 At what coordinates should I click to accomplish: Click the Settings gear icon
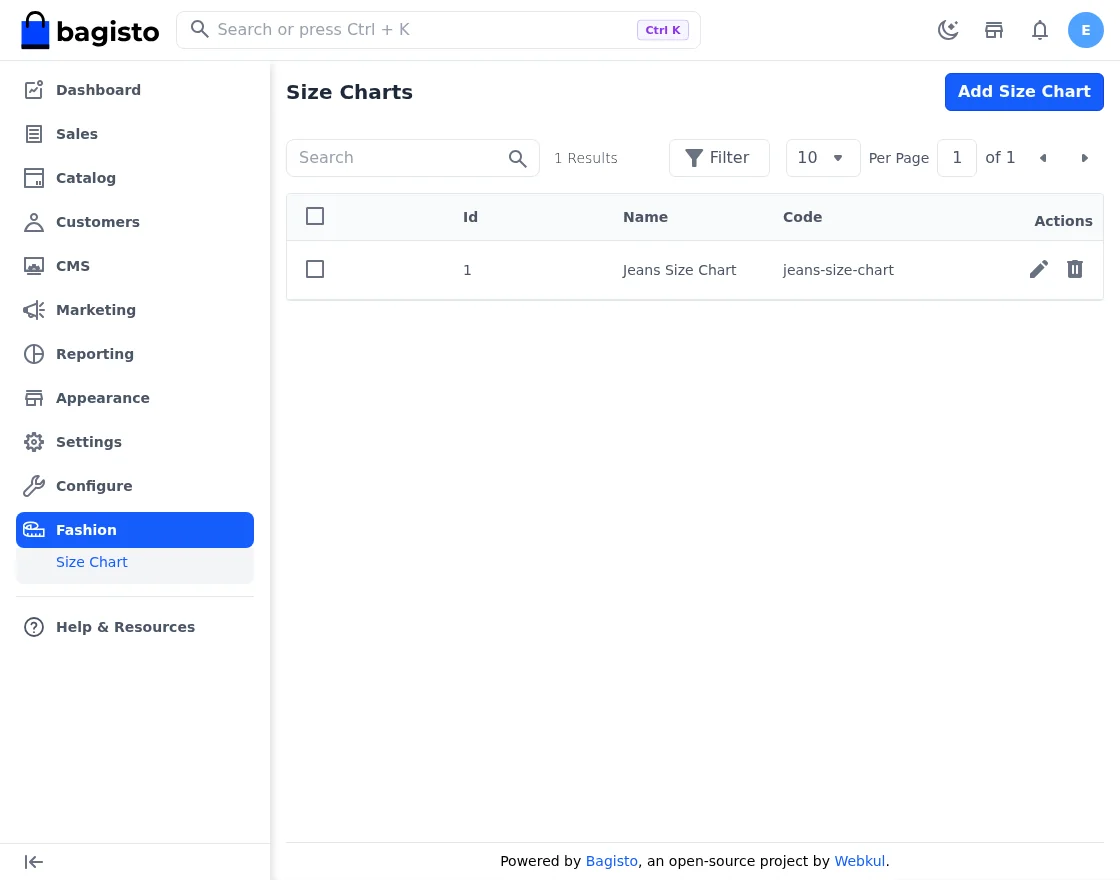tap(34, 442)
